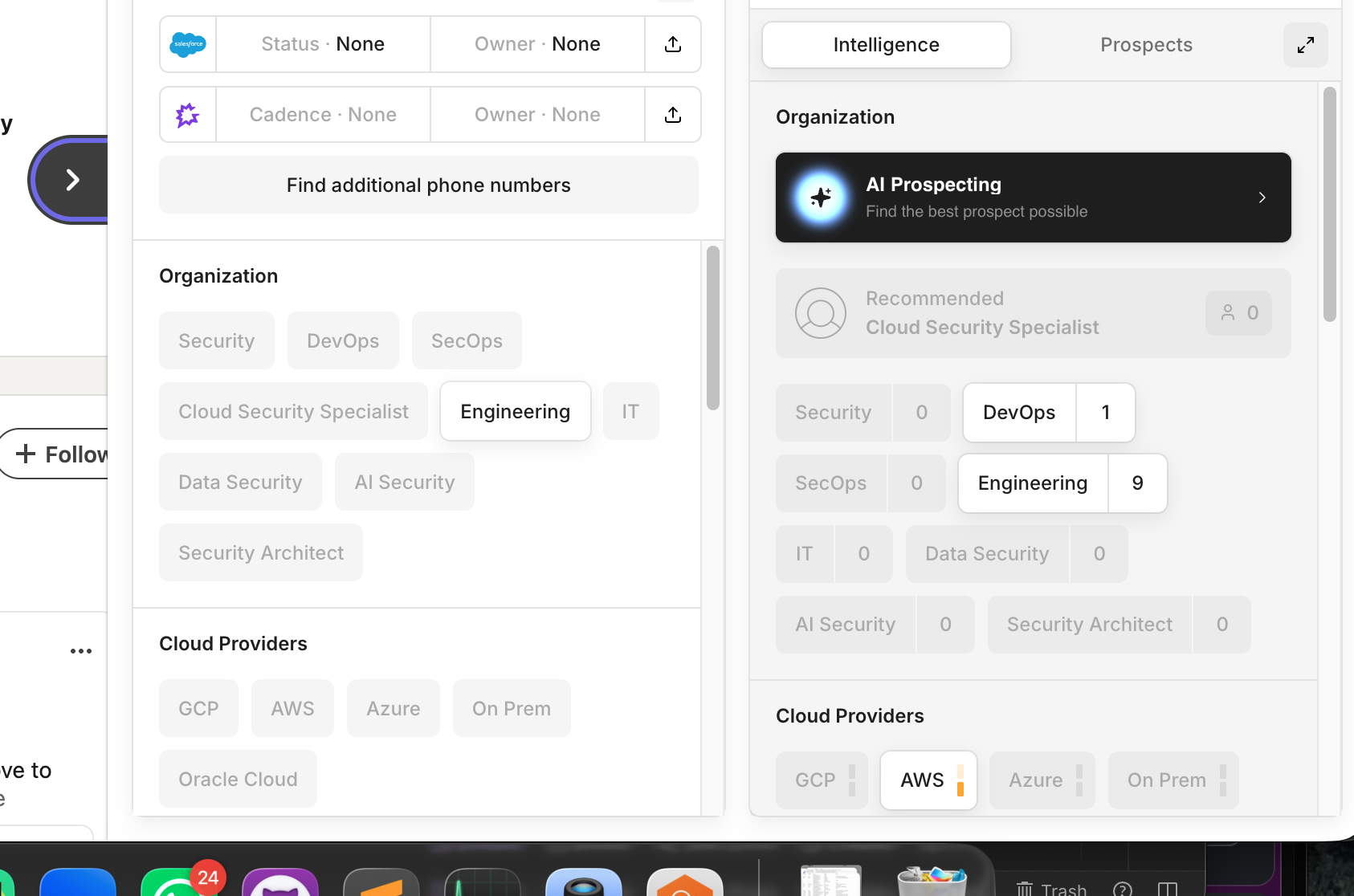Click Find additional phone numbers button

(429, 185)
